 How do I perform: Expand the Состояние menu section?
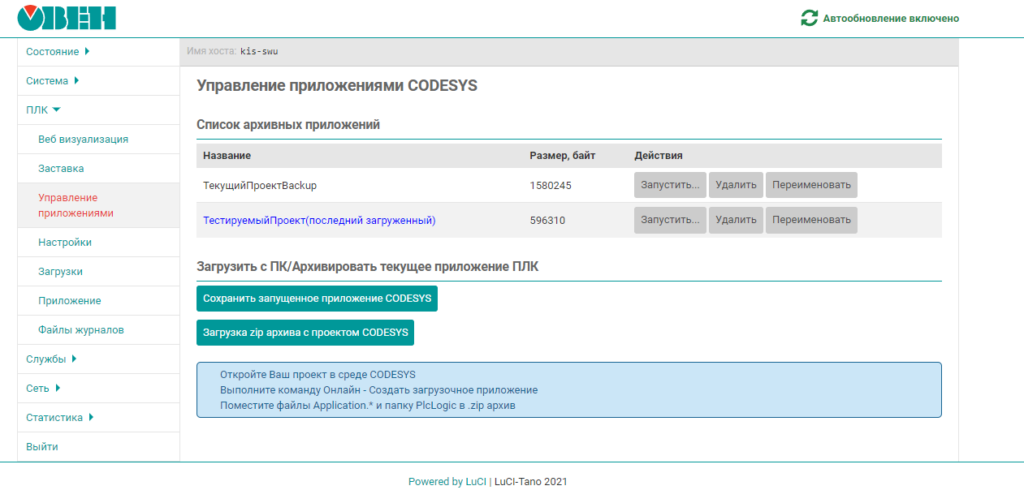point(57,51)
